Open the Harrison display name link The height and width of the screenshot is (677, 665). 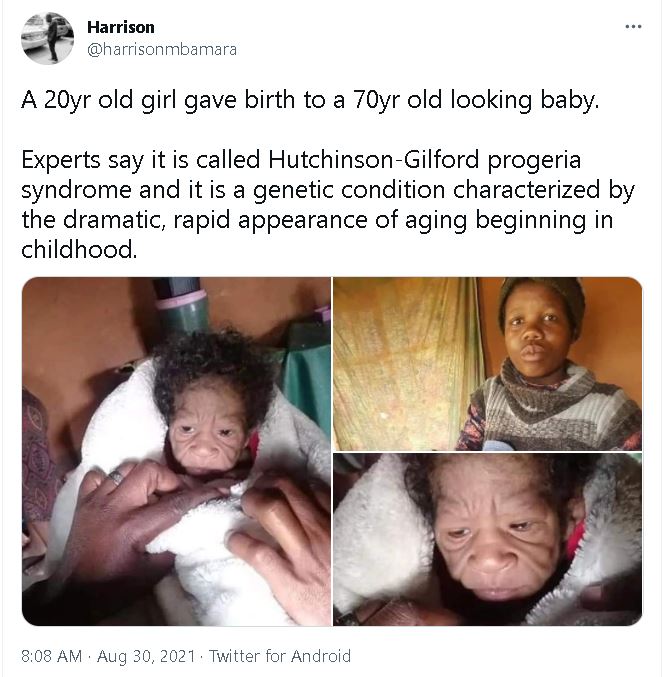click(x=120, y=27)
